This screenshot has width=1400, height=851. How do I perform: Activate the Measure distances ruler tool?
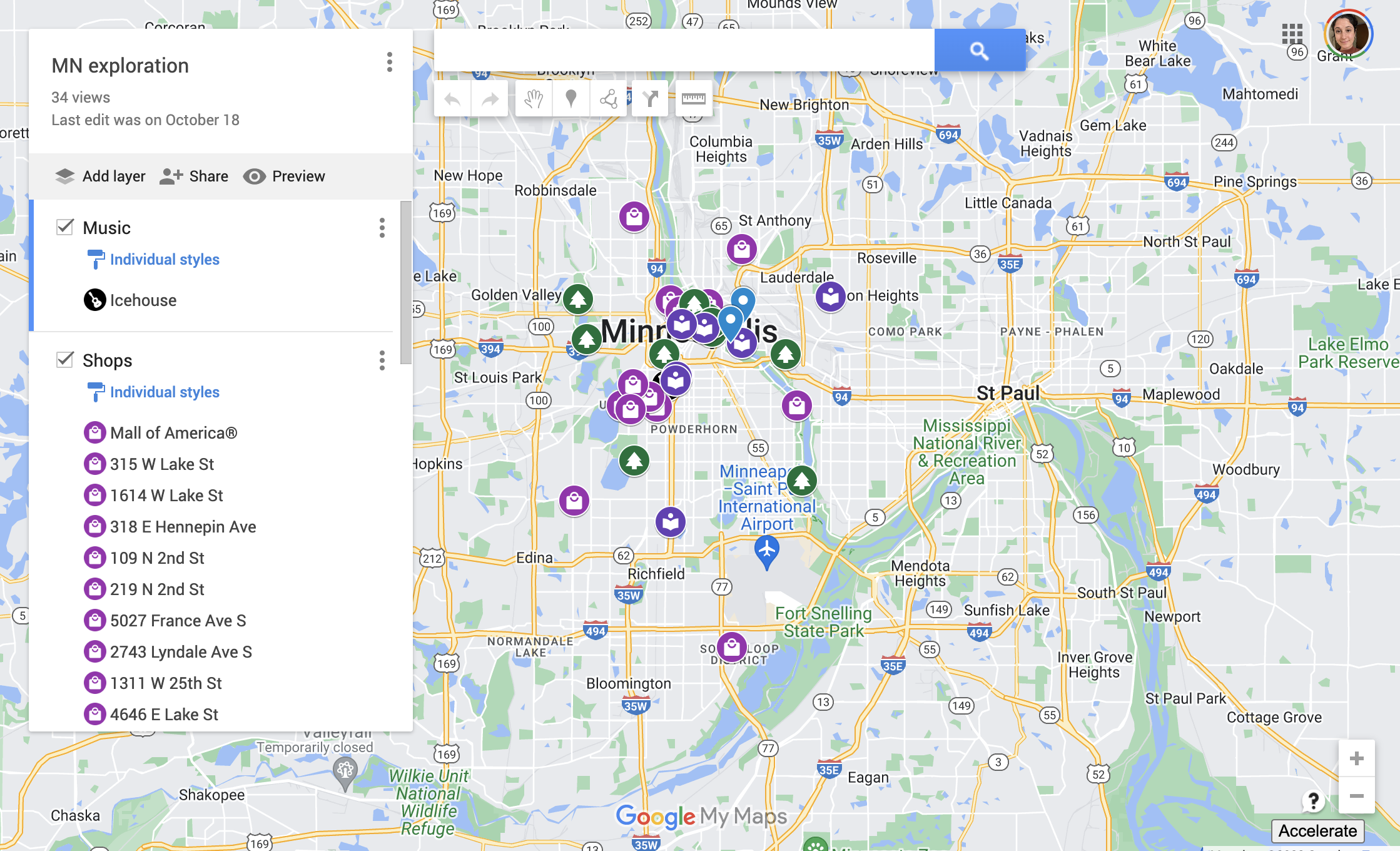pos(693,99)
